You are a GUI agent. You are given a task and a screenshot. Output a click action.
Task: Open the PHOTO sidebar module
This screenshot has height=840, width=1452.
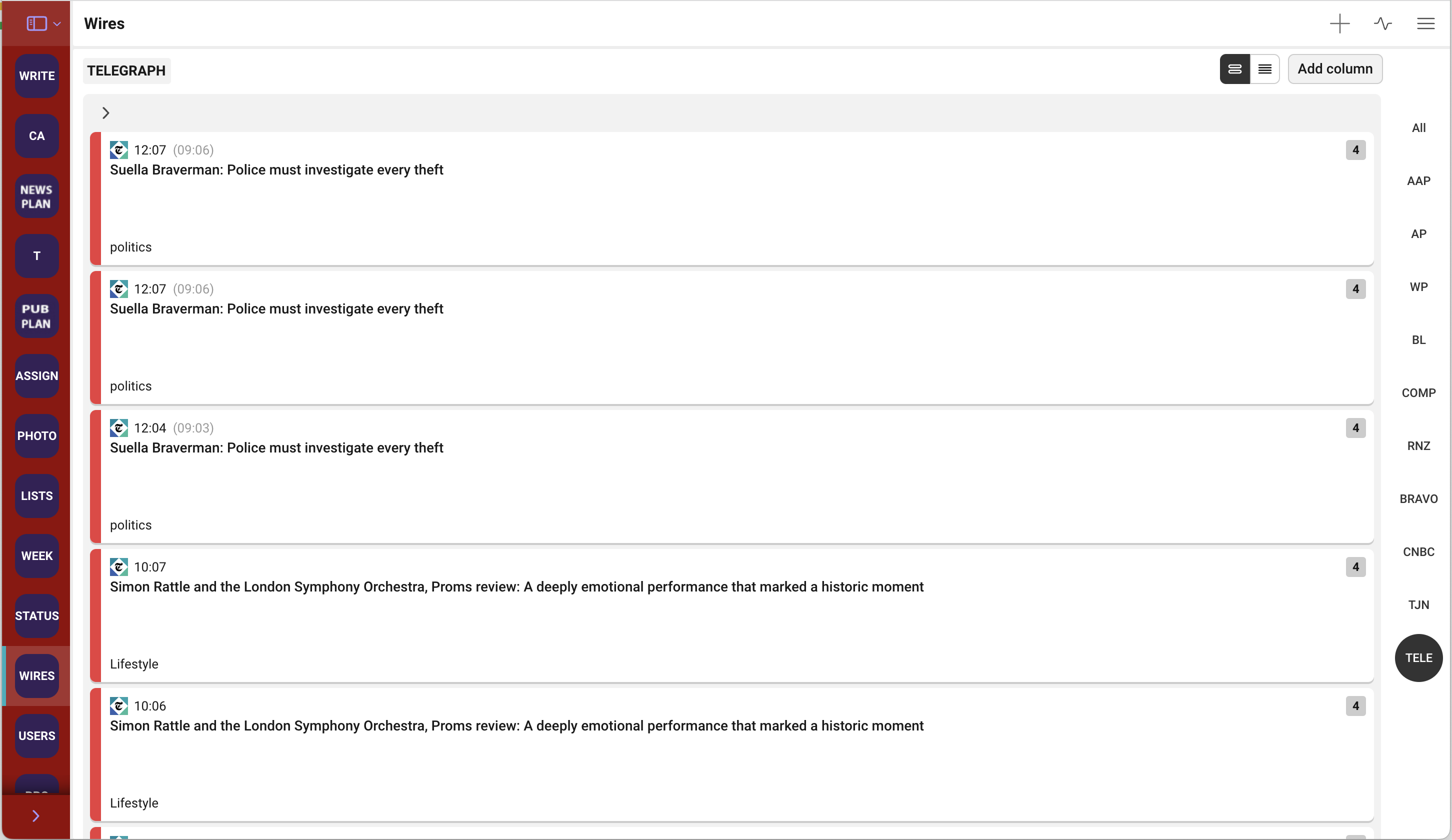click(37, 436)
